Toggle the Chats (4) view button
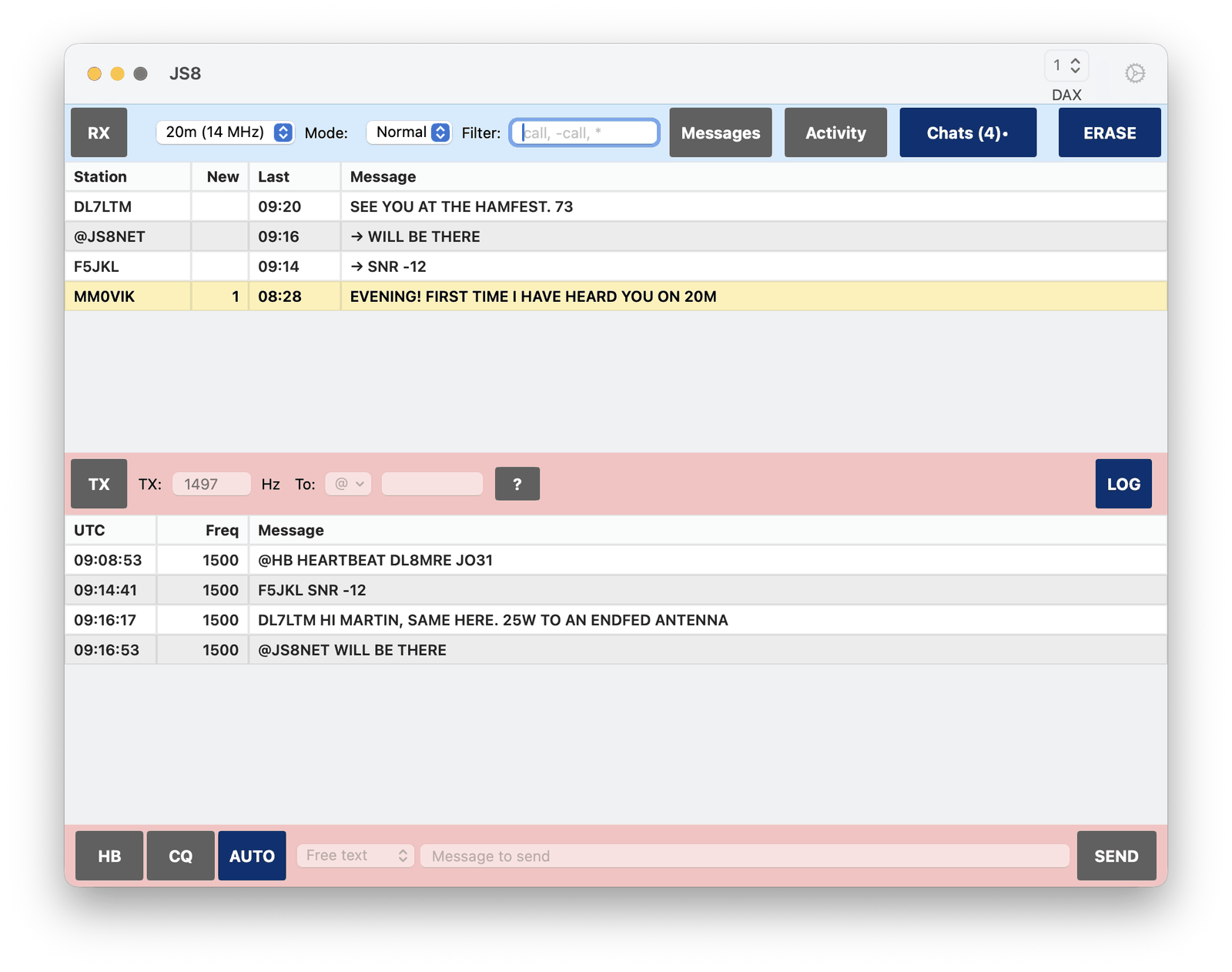 point(968,132)
